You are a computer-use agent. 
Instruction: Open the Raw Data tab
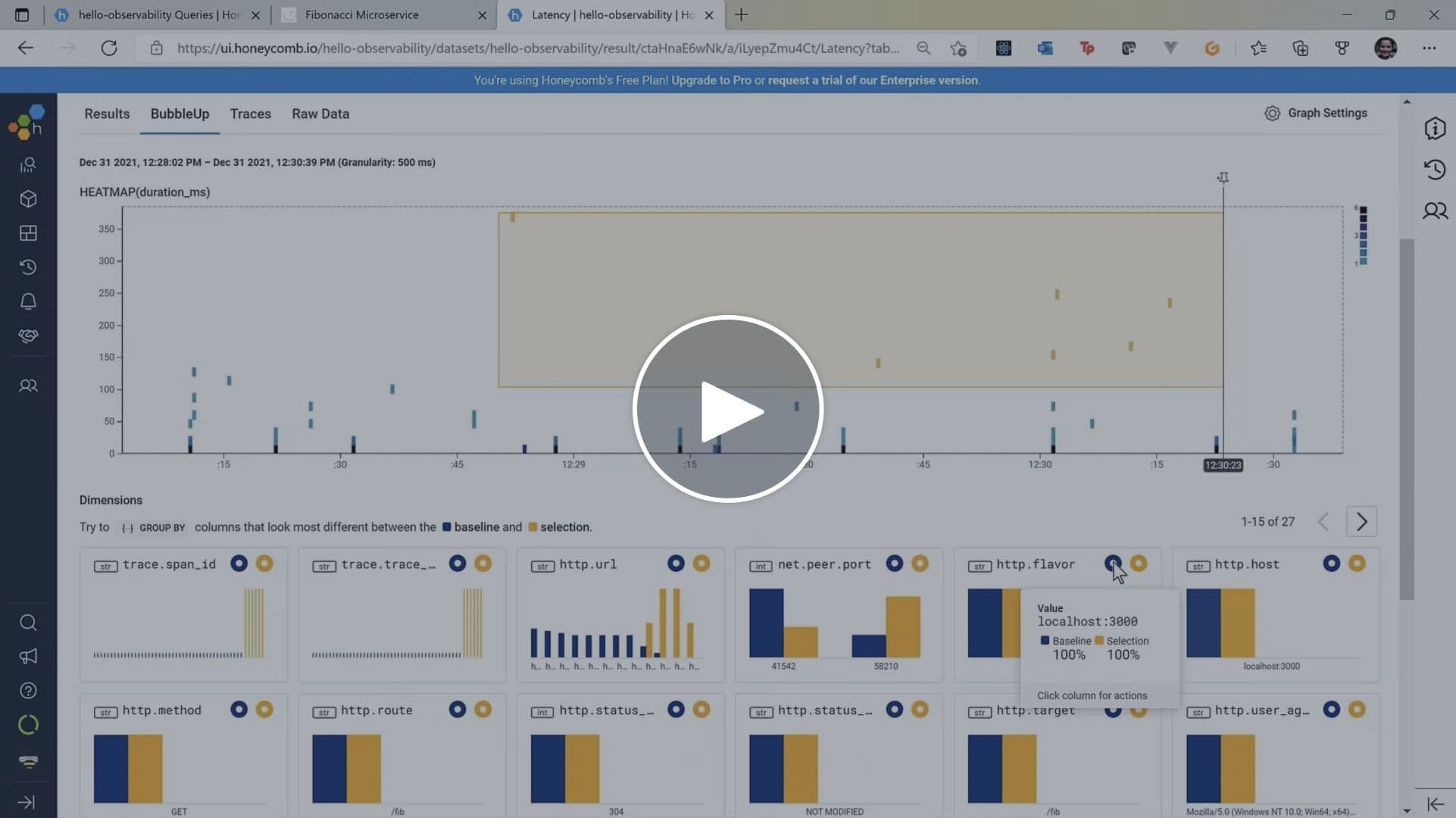(320, 114)
